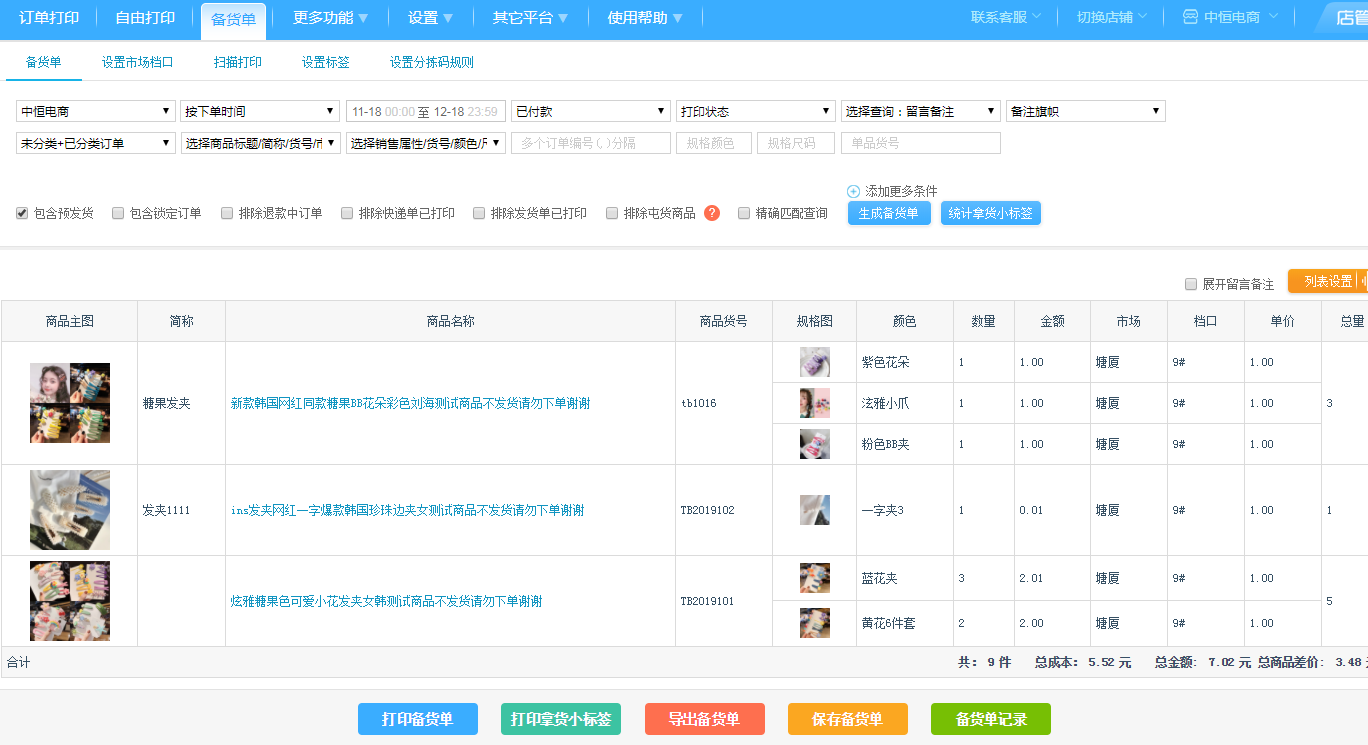
Task: Expand the 其它平台 menu
Action: point(531,17)
